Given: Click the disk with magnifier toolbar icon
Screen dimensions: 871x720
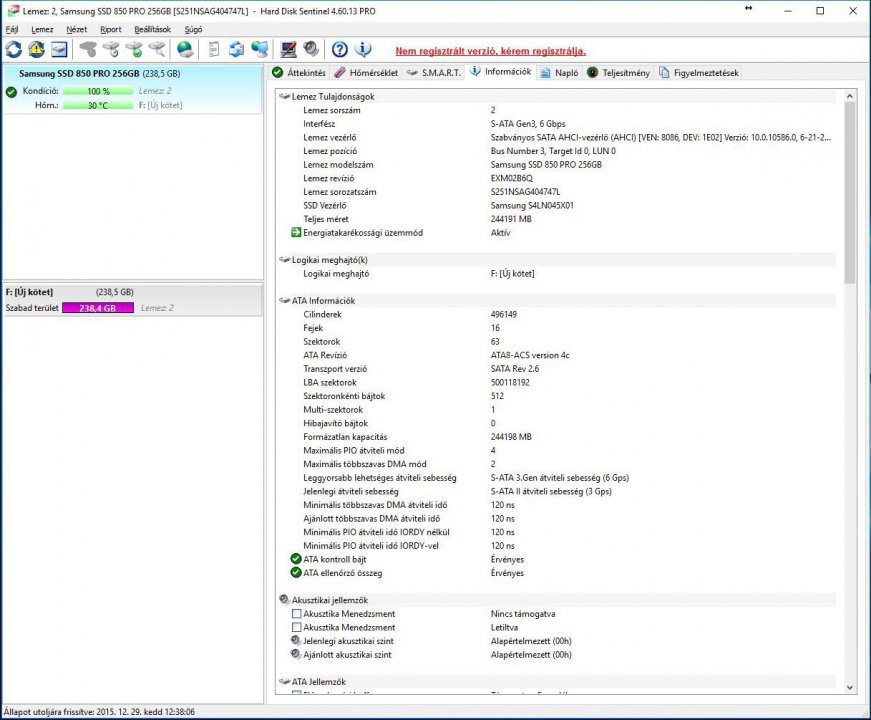Looking at the screenshot, I should [x=157, y=49].
